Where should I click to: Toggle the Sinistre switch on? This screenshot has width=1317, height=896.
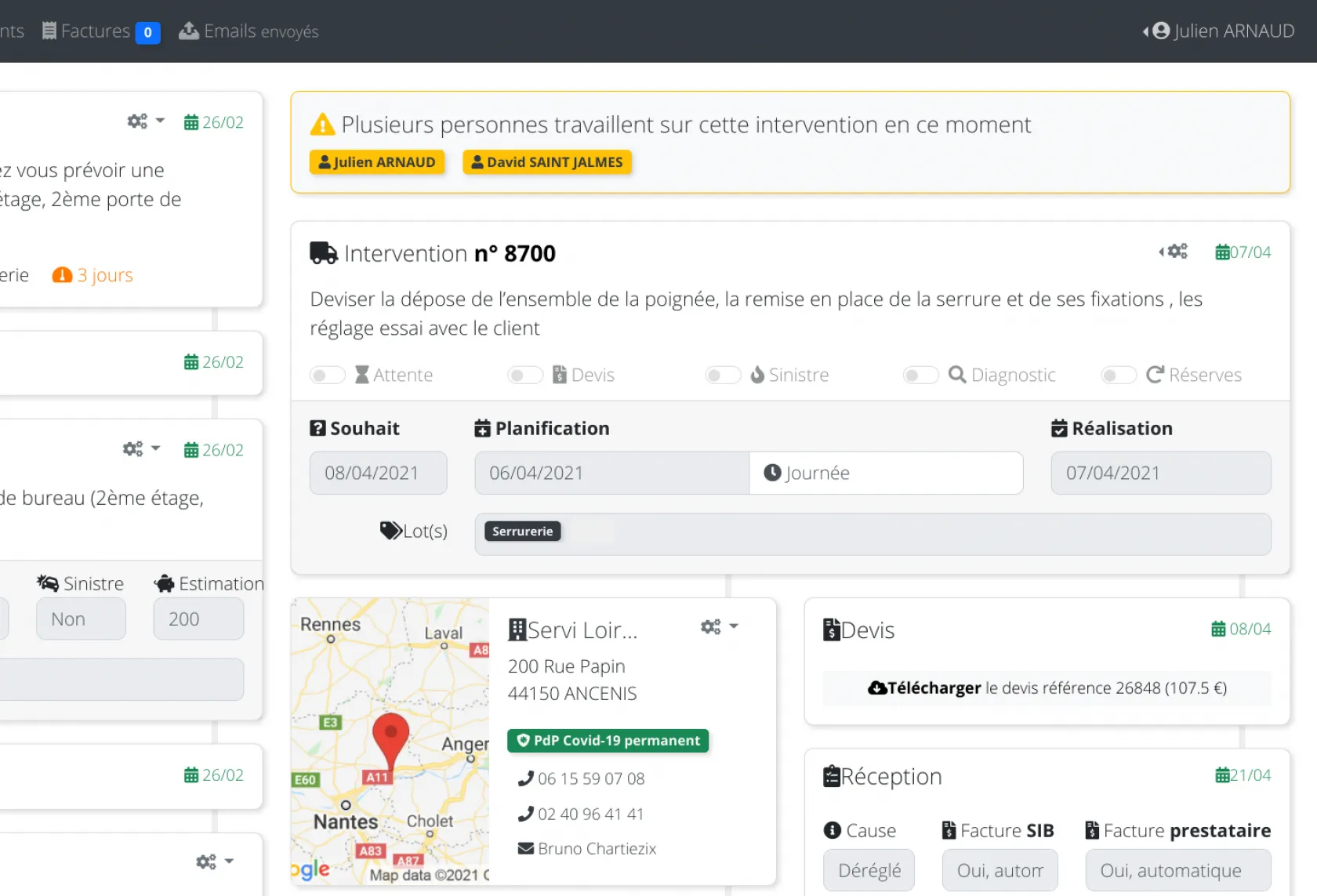click(x=723, y=375)
